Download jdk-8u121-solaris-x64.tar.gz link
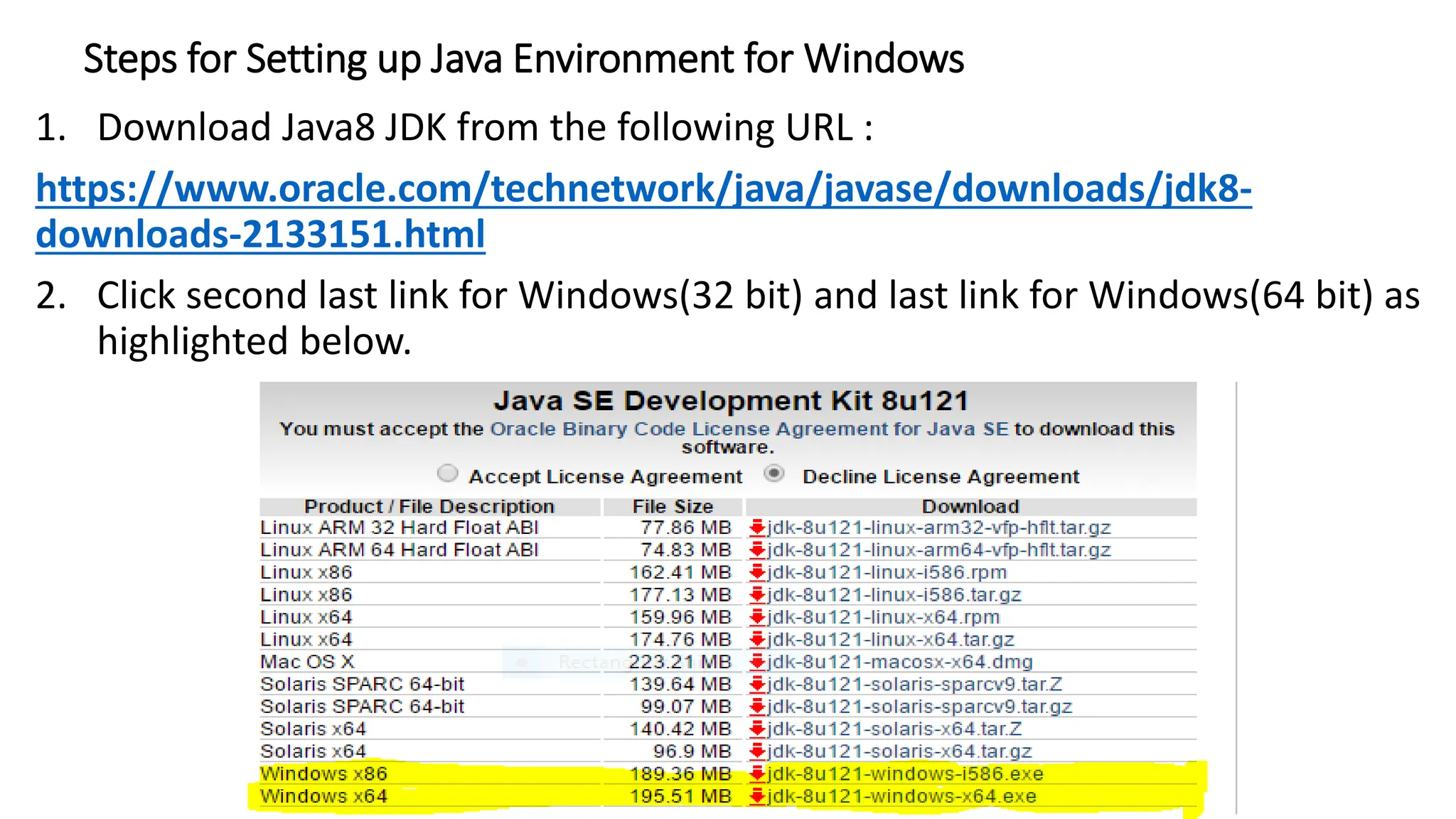 click(x=899, y=751)
